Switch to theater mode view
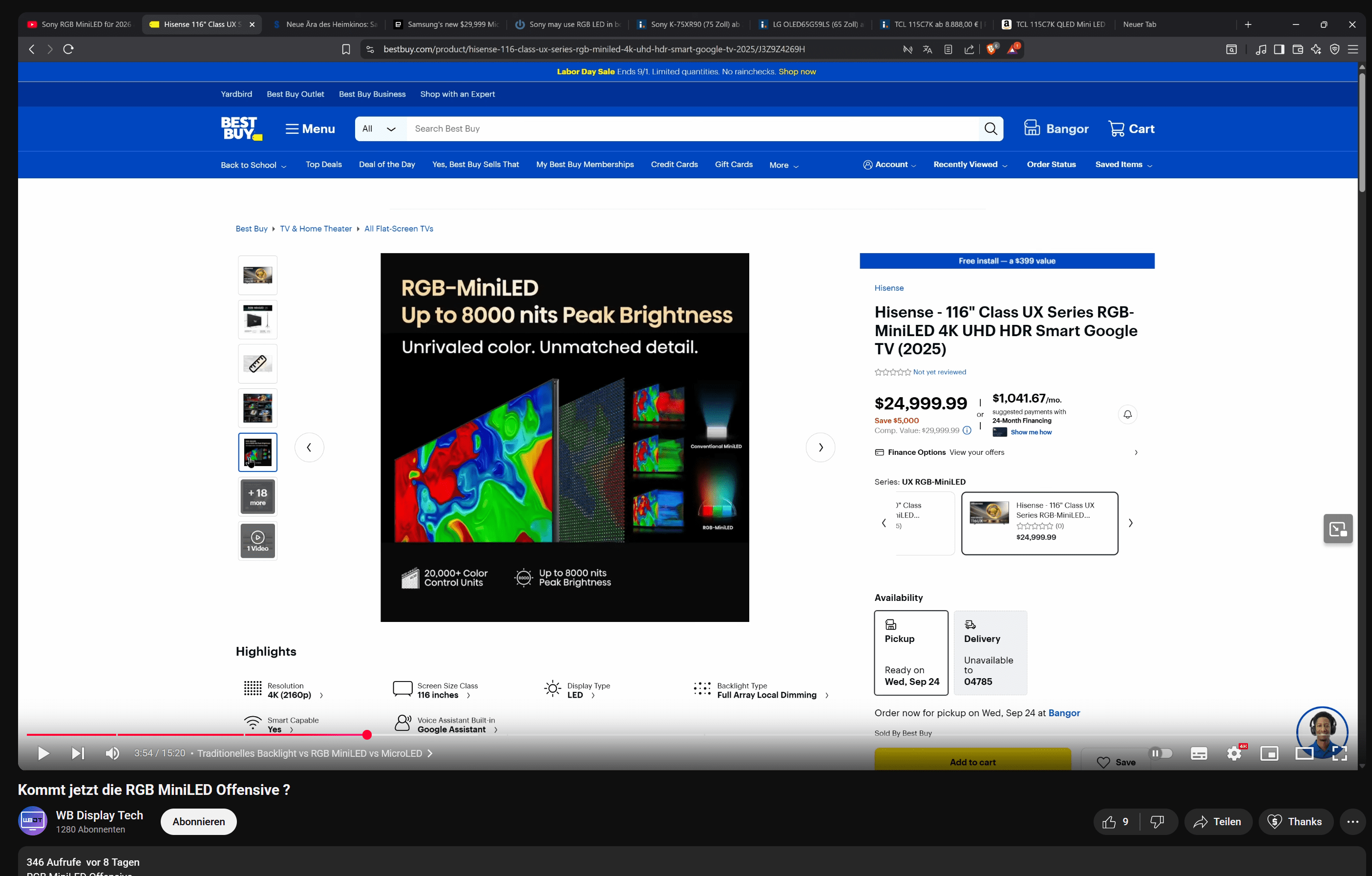 tap(1304, 753)
